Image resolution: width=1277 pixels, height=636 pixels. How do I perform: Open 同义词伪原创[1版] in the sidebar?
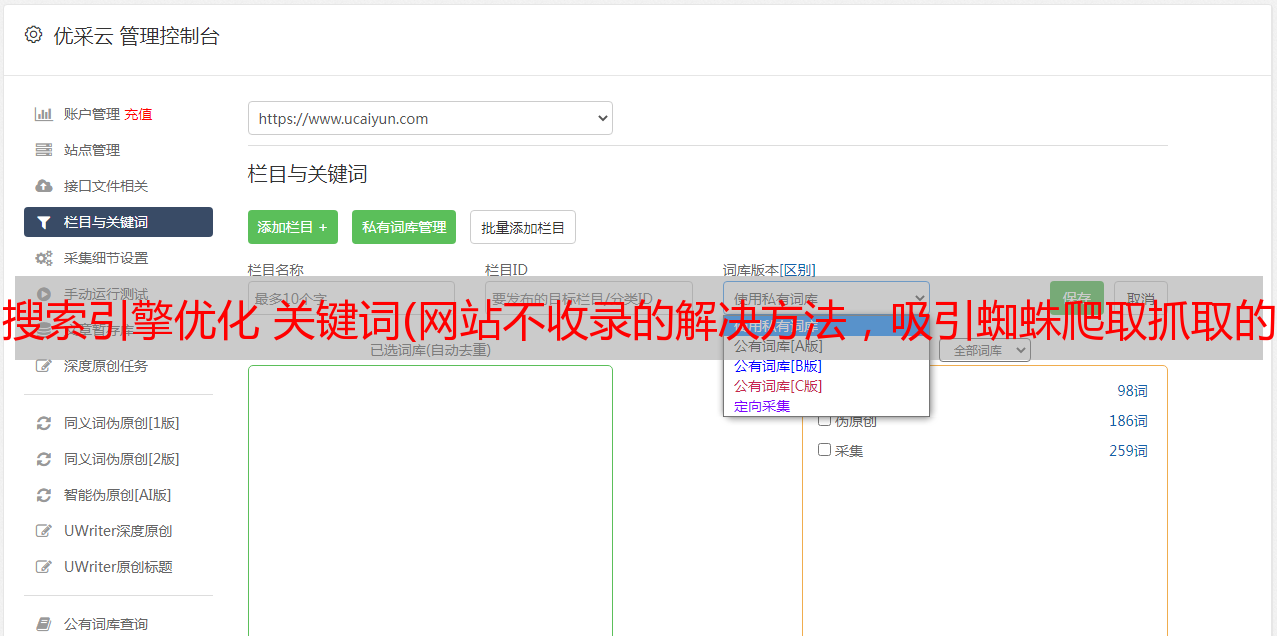pos(122,423)
